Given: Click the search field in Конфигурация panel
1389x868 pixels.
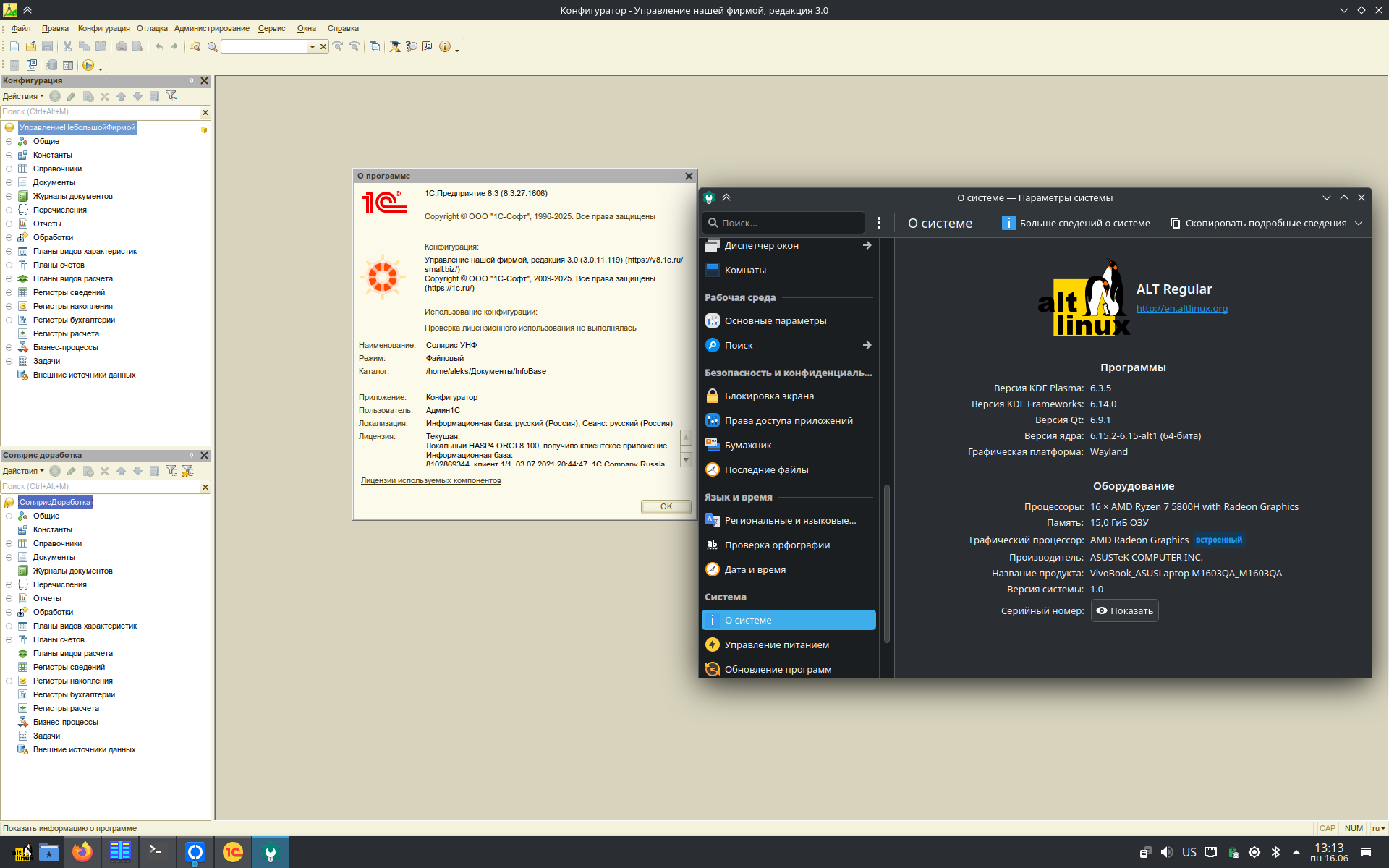Looking at the screenshot, I should click(x=100, y=112).
